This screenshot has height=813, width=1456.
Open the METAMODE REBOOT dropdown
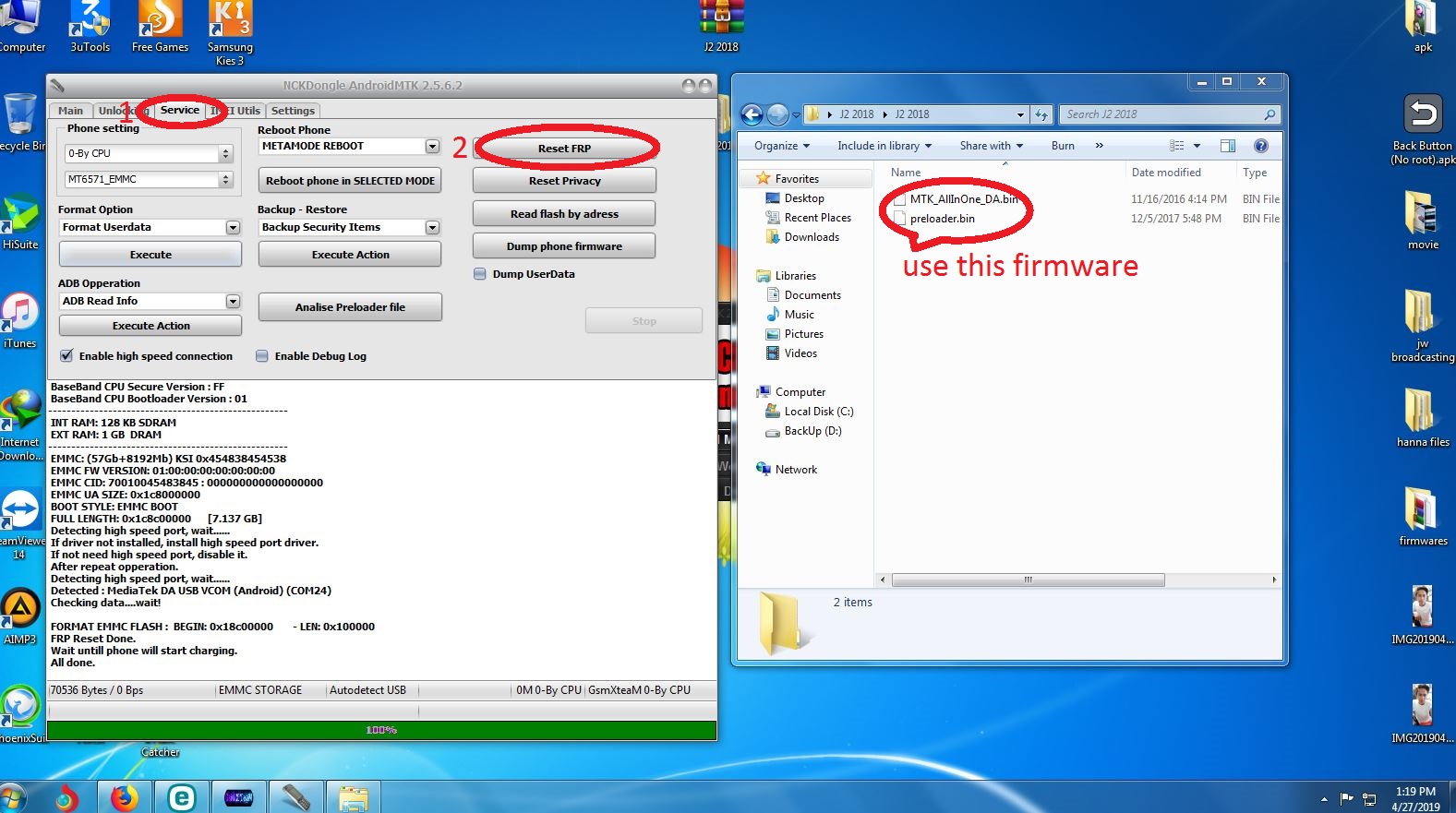point(432,146)
